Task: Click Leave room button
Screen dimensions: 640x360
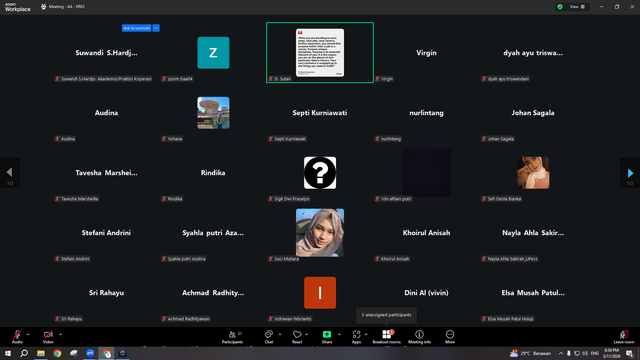Action: coord(624,337)
